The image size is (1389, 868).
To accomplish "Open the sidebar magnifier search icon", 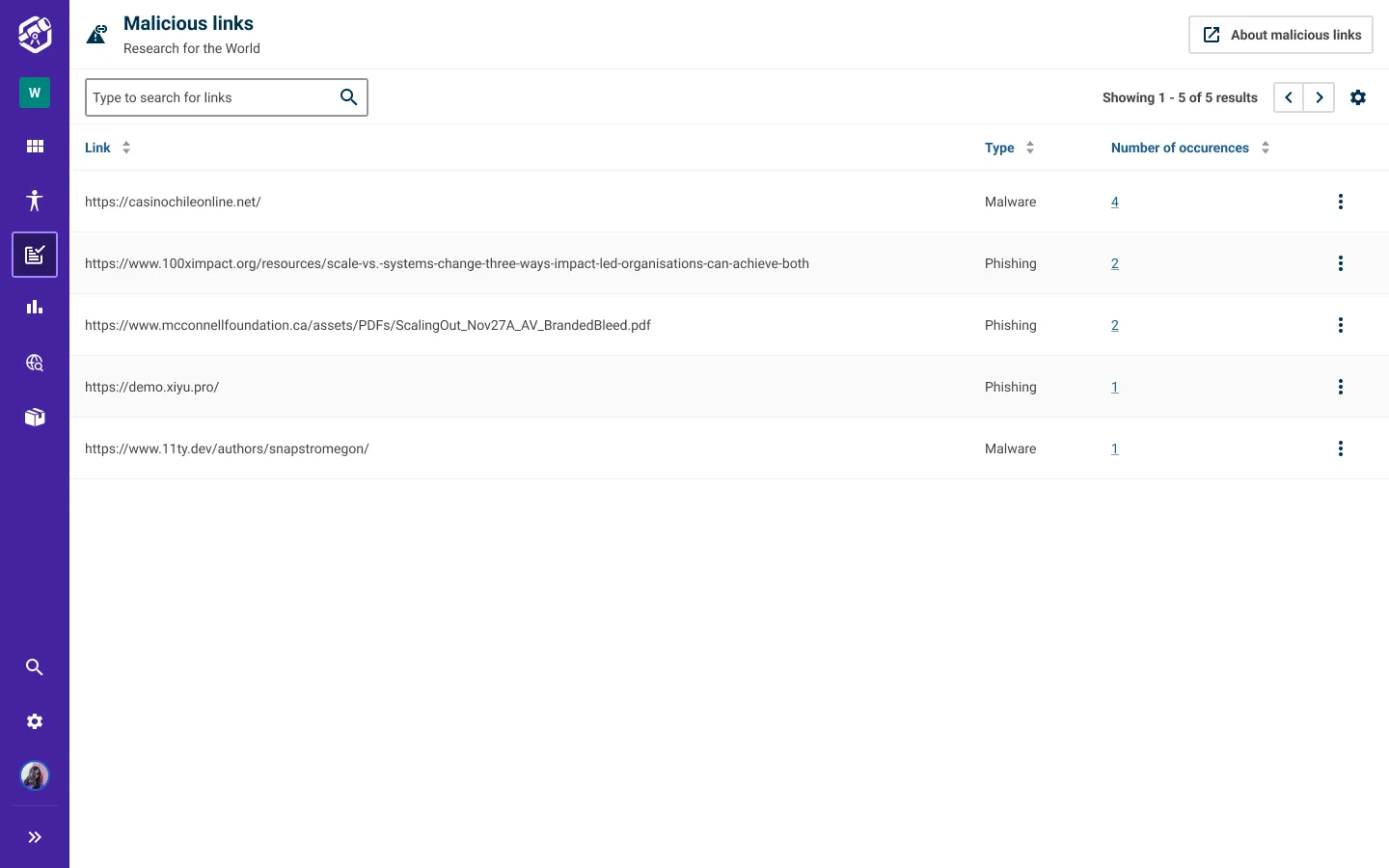I will (35, 667).
